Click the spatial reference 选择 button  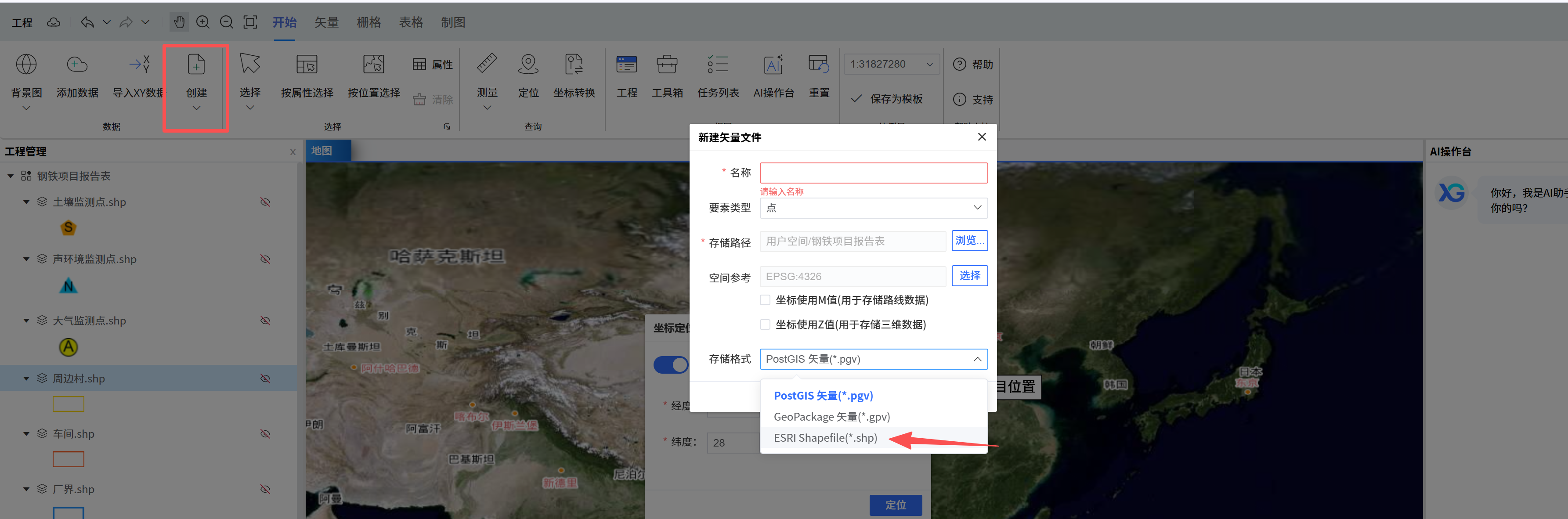pyautogui.click(x=969, y=276)
